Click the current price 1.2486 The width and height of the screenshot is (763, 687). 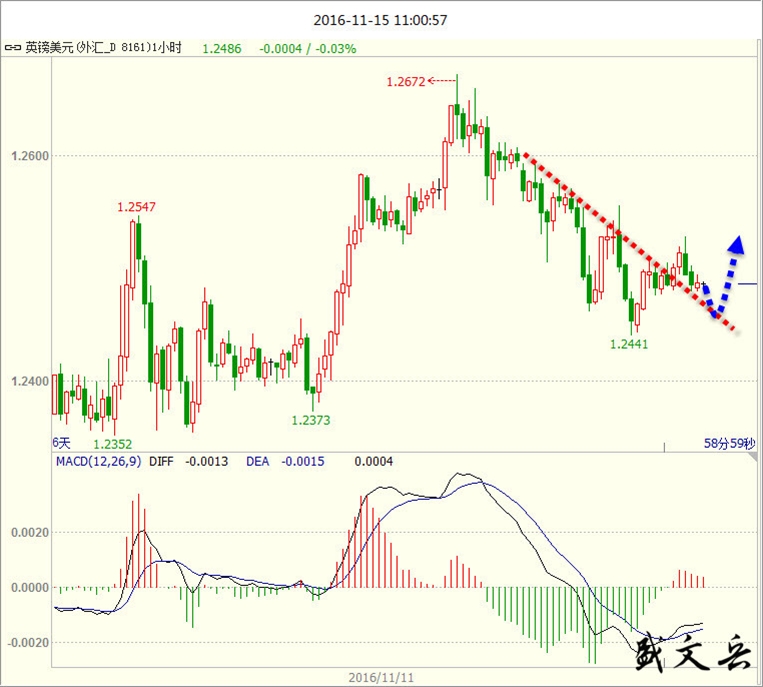point(222,49)
